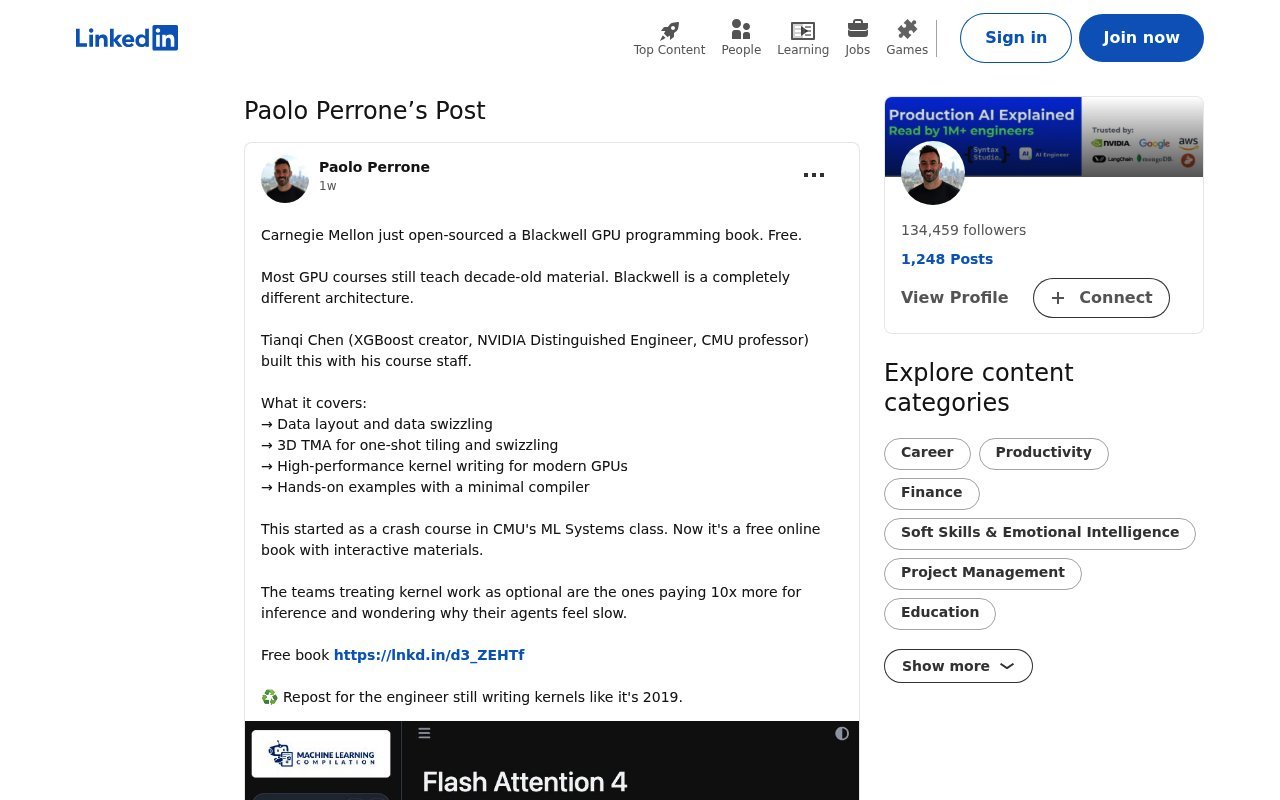Connect with Paolo Perrone

pyautogui.click(x=1101, y=298)
